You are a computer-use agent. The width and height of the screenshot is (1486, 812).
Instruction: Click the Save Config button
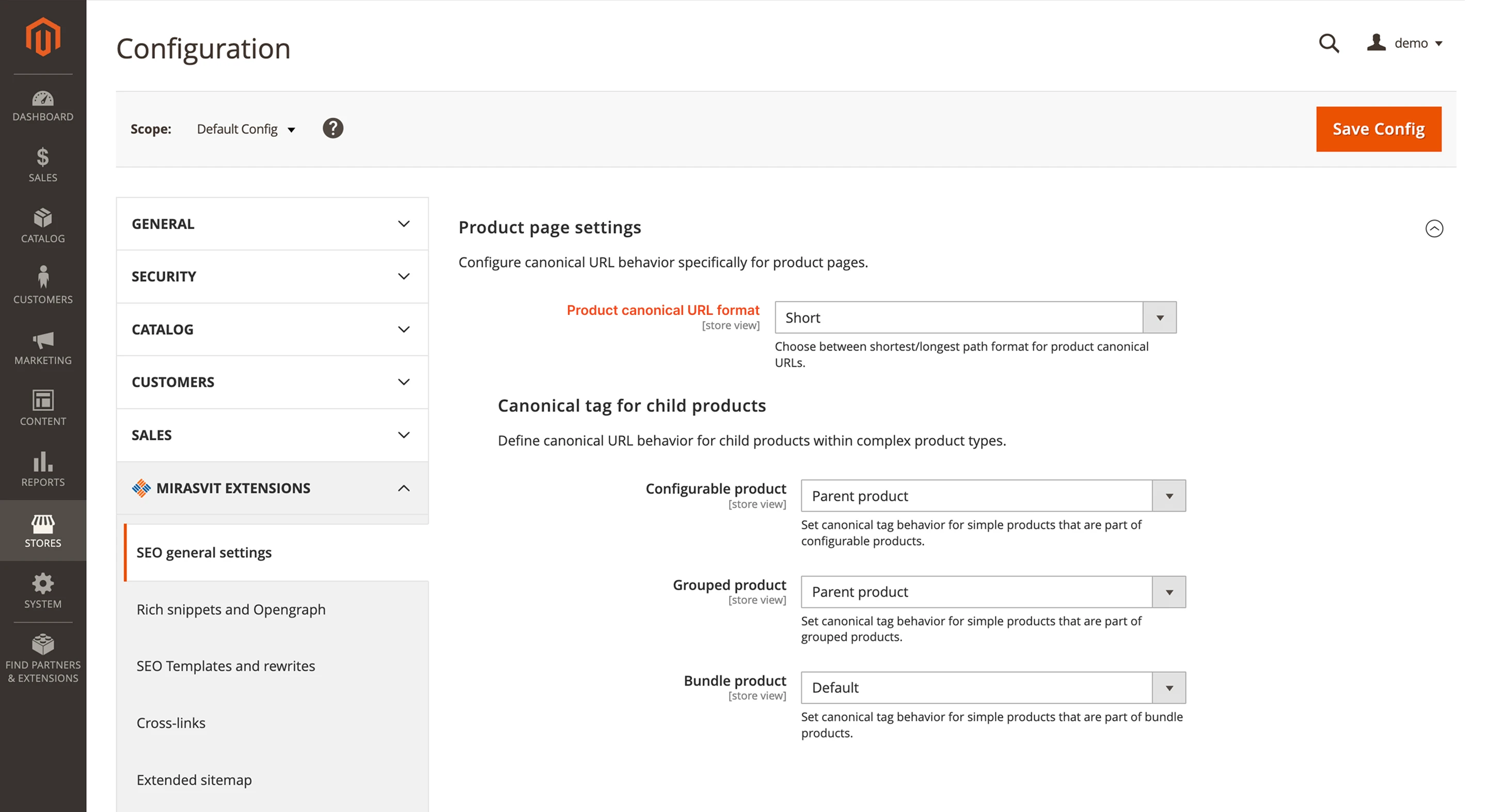[x=1378, y=129]
